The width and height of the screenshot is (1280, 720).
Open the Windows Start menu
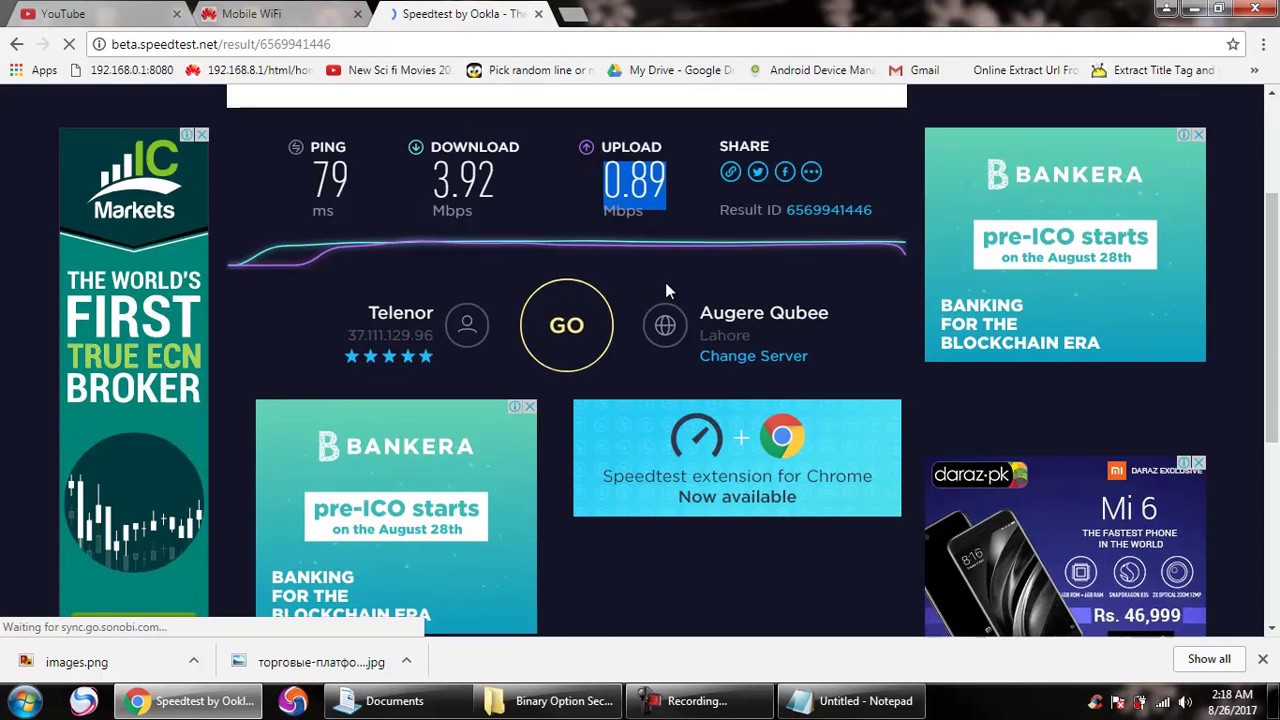25,701
